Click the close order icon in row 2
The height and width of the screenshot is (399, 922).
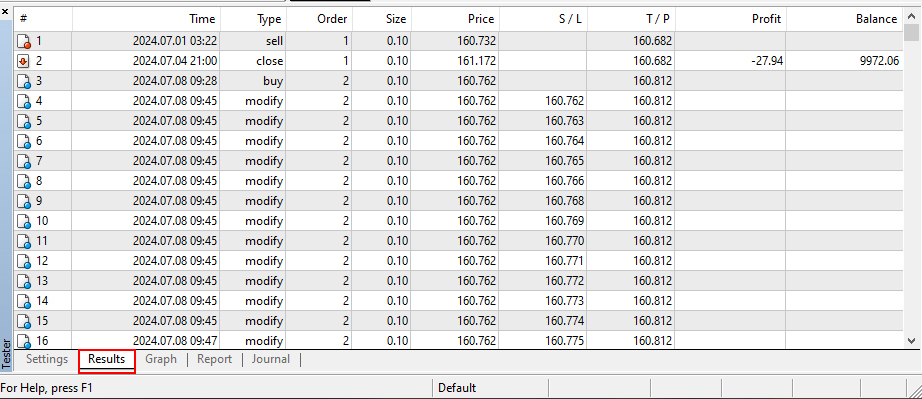click(x=24, y=61)
